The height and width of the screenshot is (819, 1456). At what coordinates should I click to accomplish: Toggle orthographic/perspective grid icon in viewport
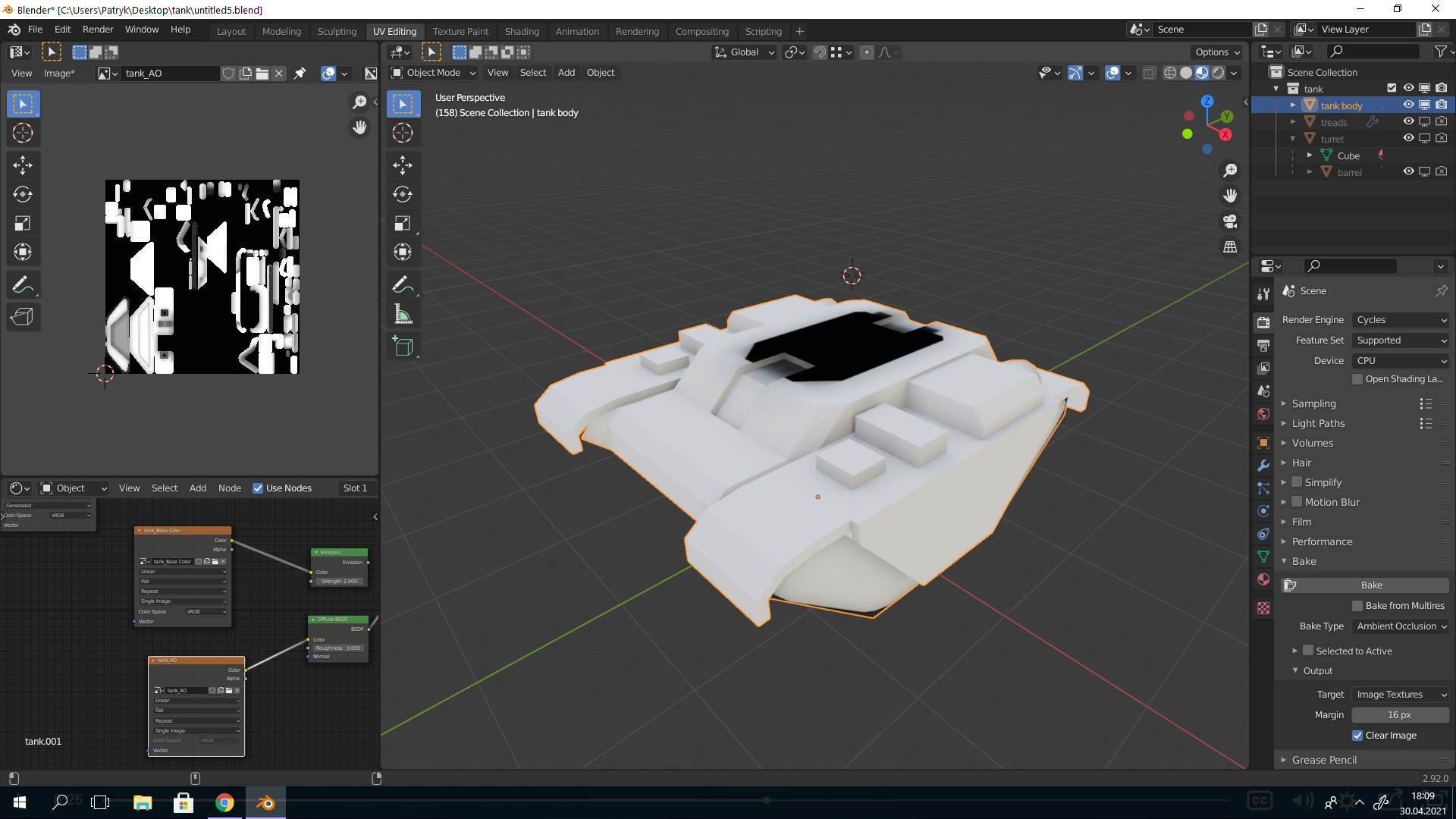click(x=1230, y=247)
